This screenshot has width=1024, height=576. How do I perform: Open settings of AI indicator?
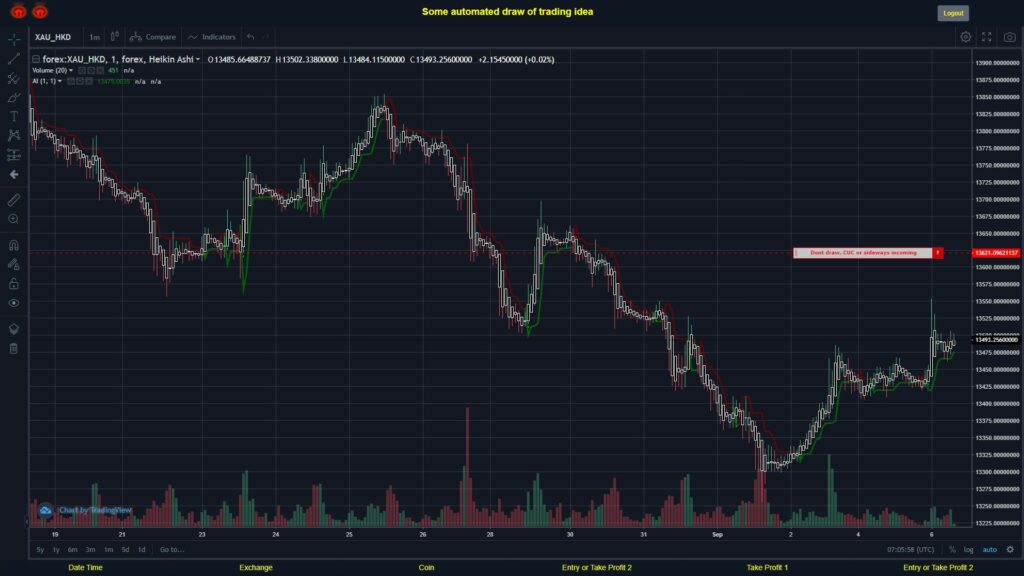click(x=80, y=82)
